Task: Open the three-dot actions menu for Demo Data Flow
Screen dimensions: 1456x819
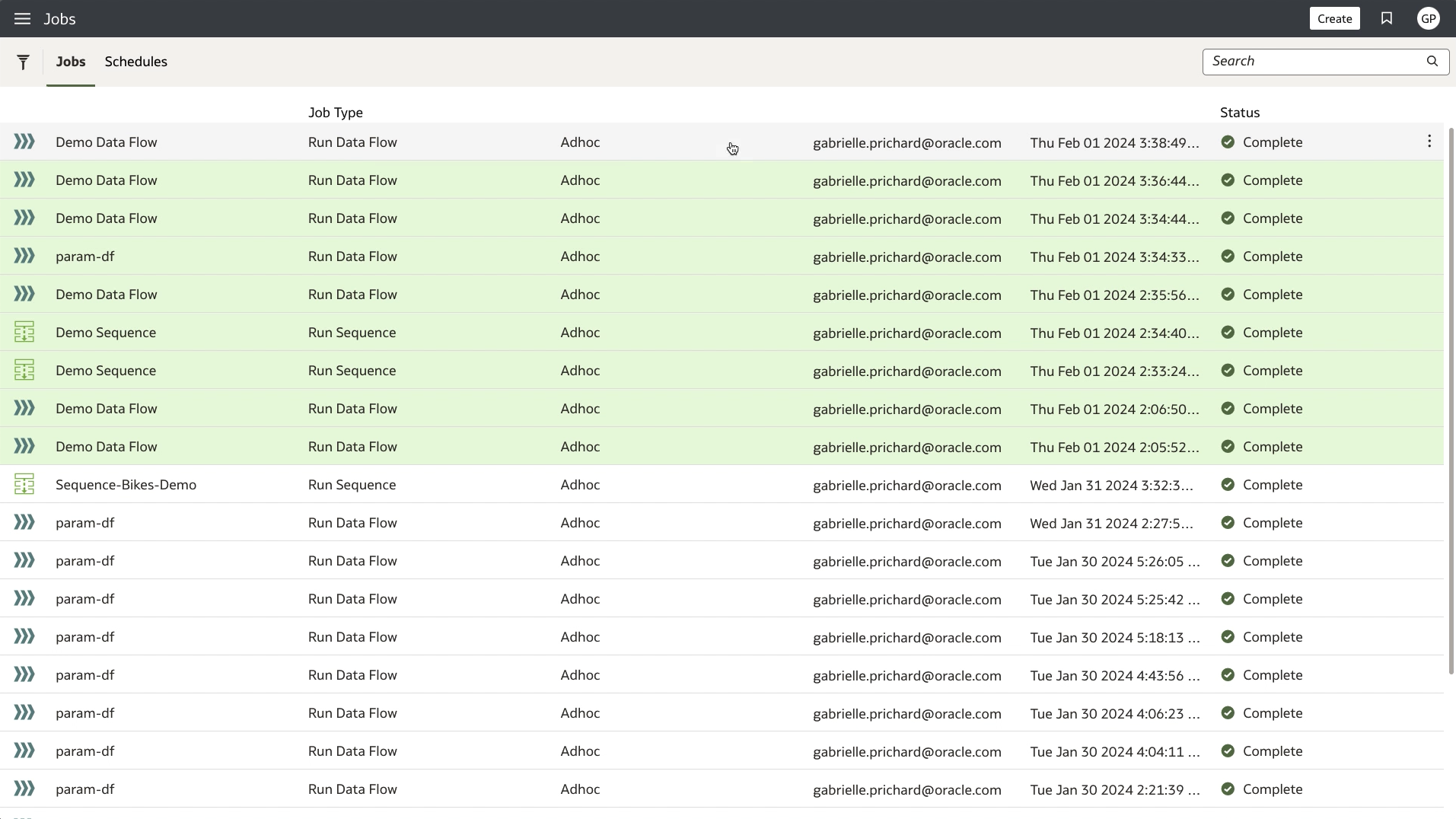Action: click(1429, 142)
